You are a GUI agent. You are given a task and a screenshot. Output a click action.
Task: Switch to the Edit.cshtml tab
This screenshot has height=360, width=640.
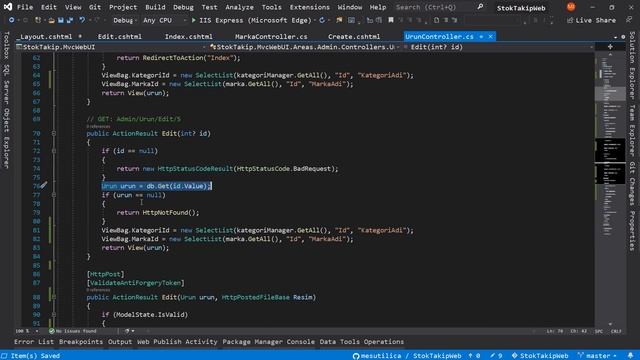point(120,36)
